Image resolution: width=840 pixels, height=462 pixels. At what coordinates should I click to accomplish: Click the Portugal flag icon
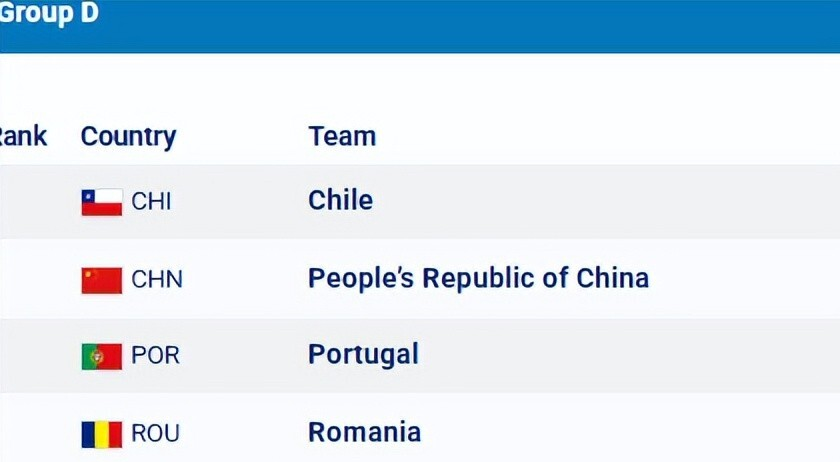pyautogui.click(x=101, y=356)
